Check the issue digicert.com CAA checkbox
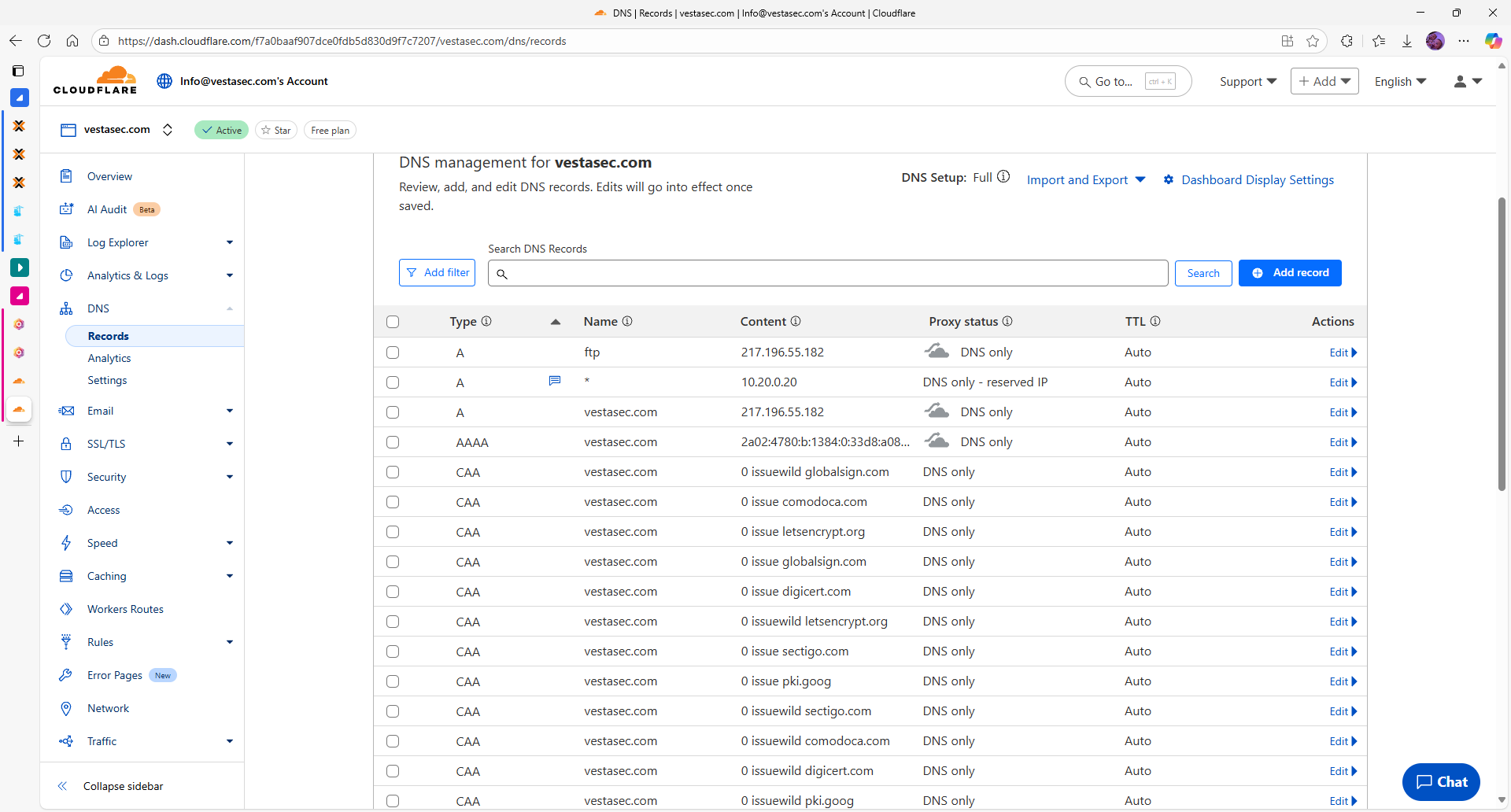 point(393,592)
